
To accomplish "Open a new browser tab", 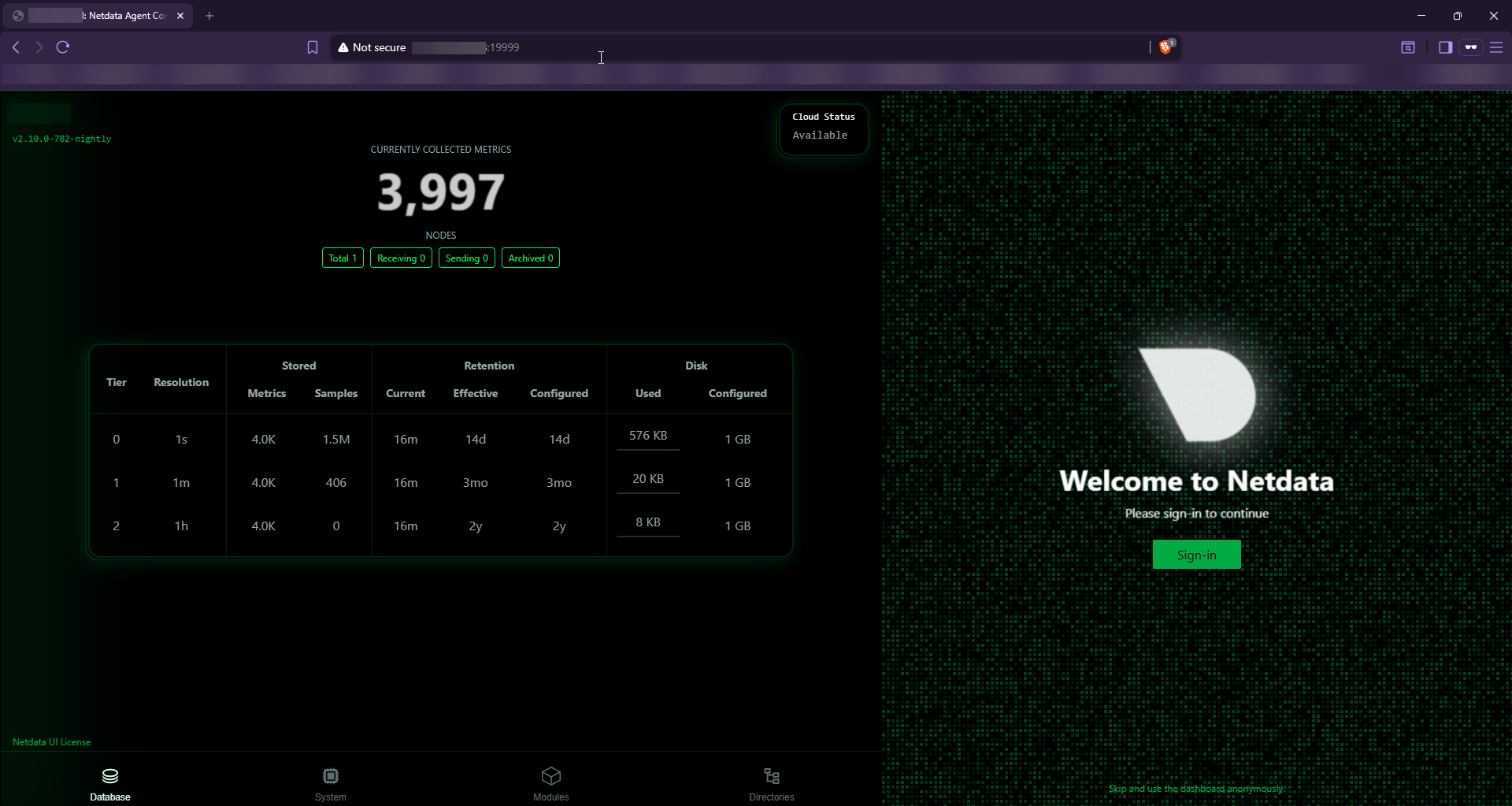I will [209, 16].
